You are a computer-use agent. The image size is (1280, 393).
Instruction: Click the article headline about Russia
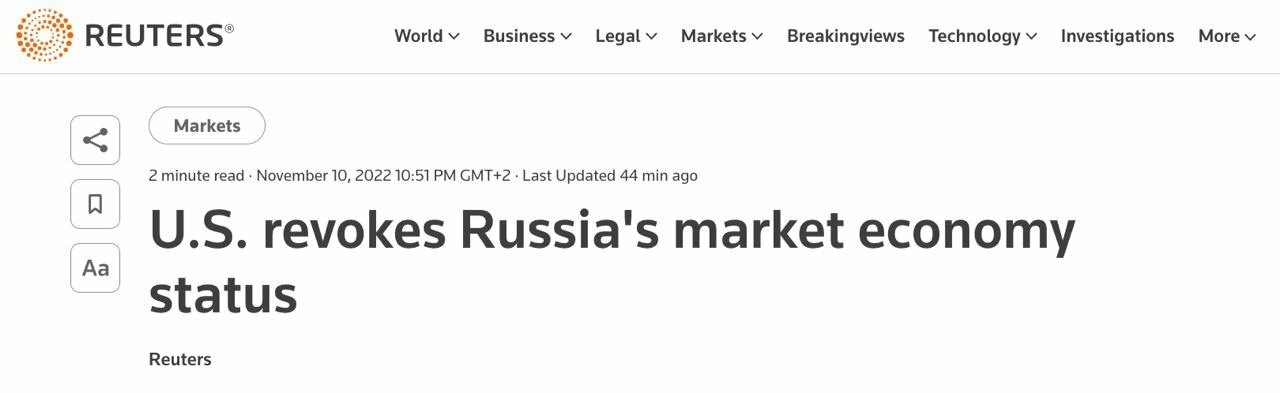coord(612,263)
